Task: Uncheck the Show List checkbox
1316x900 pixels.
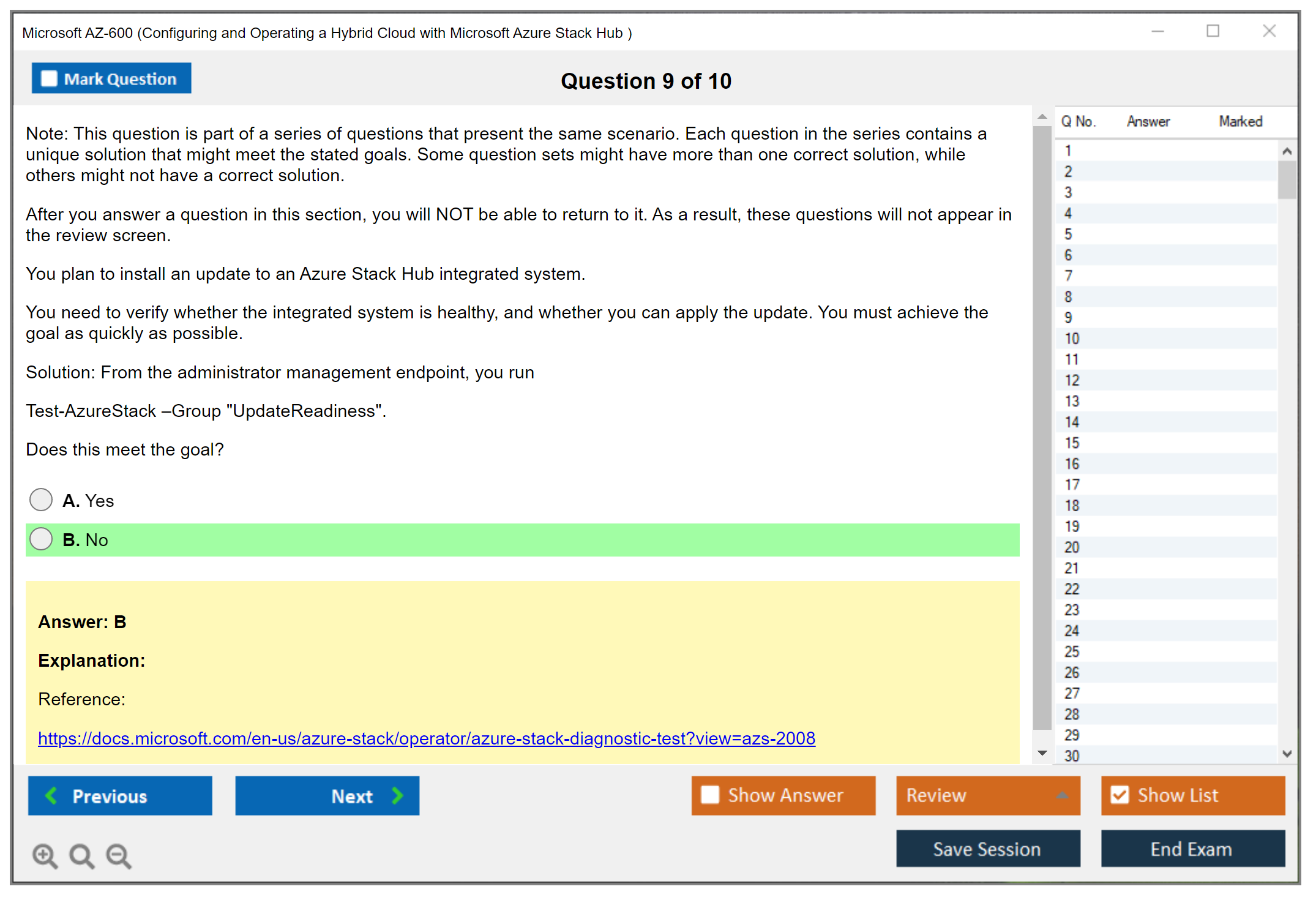Action: click(x=1120, y=795)
